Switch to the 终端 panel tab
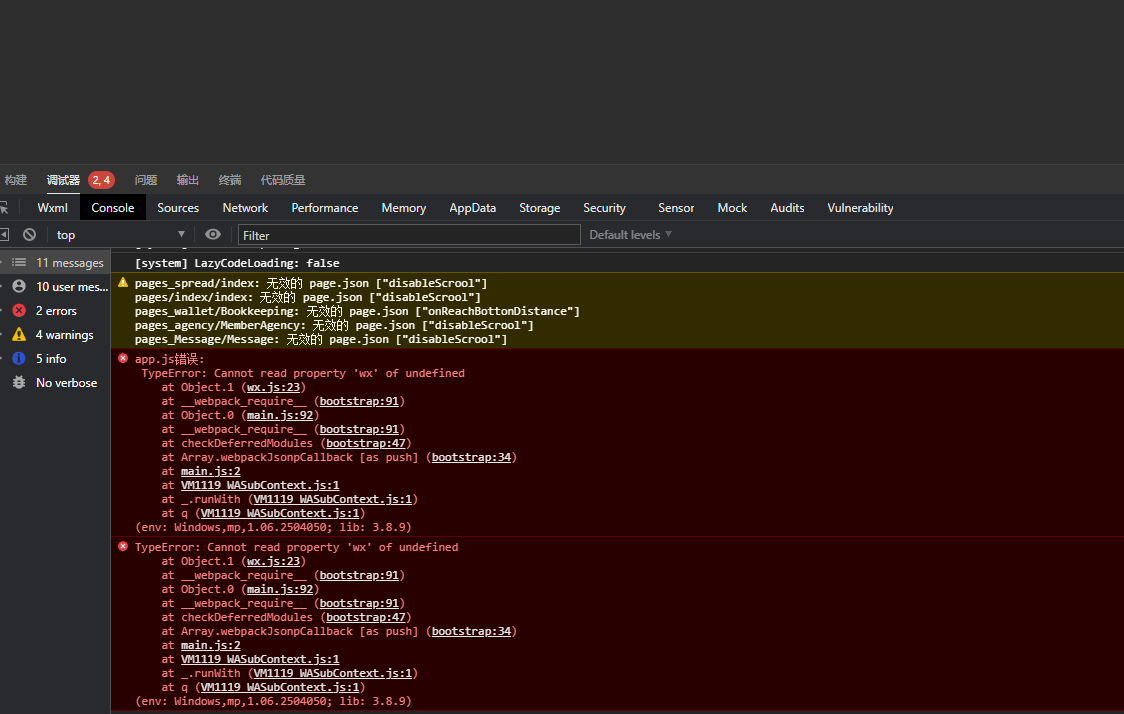The image size is (1124, 714). pyautogui.click(x=230, y=180)
